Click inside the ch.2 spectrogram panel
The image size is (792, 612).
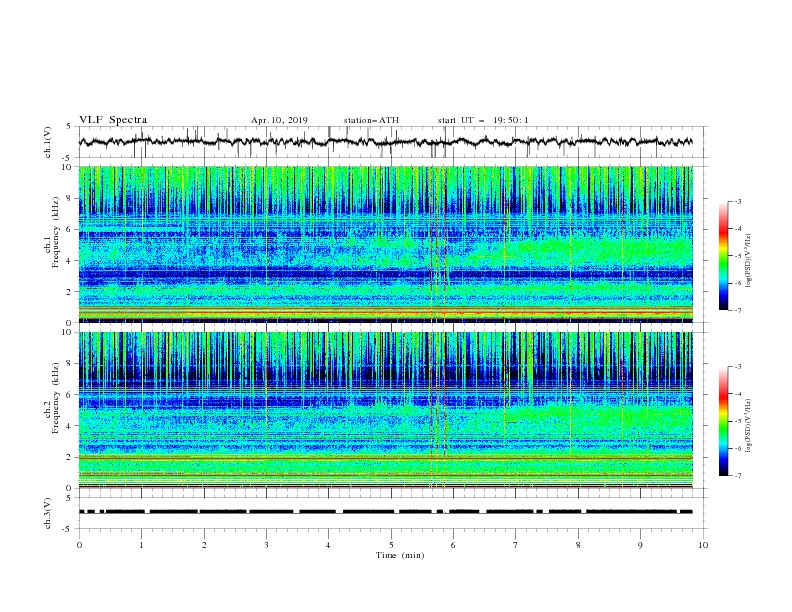click(386, 410)
